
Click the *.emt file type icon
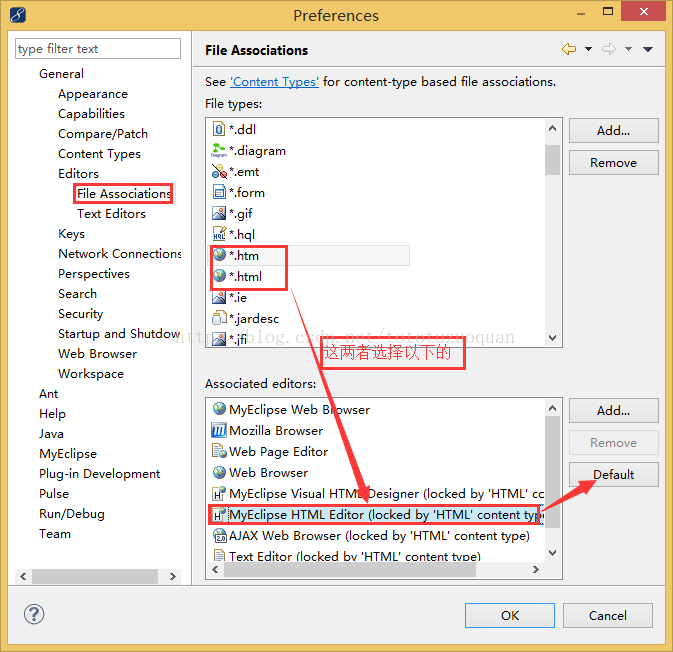tap(219, 171)
